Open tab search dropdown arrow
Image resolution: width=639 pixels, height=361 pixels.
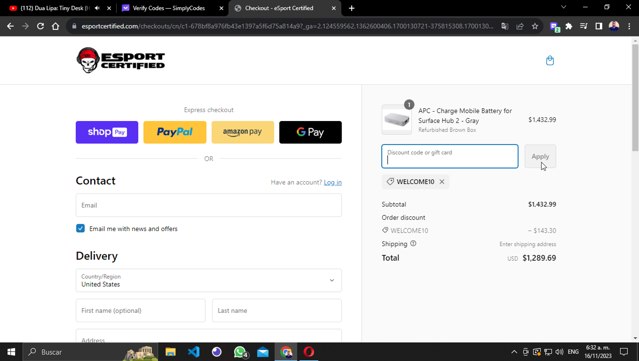pos(564,7)
